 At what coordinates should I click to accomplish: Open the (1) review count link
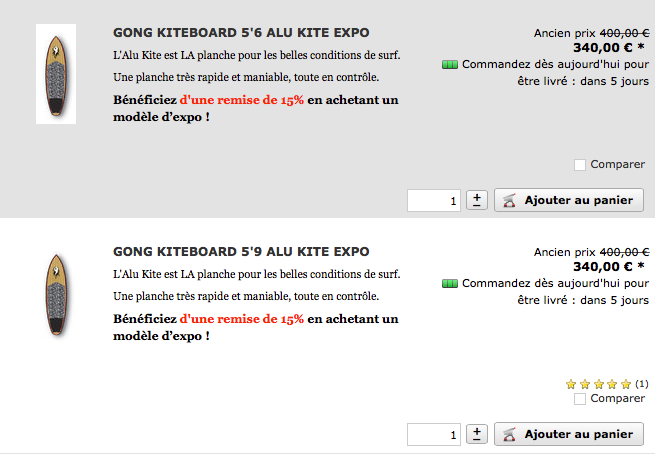(x=642, y=384)
